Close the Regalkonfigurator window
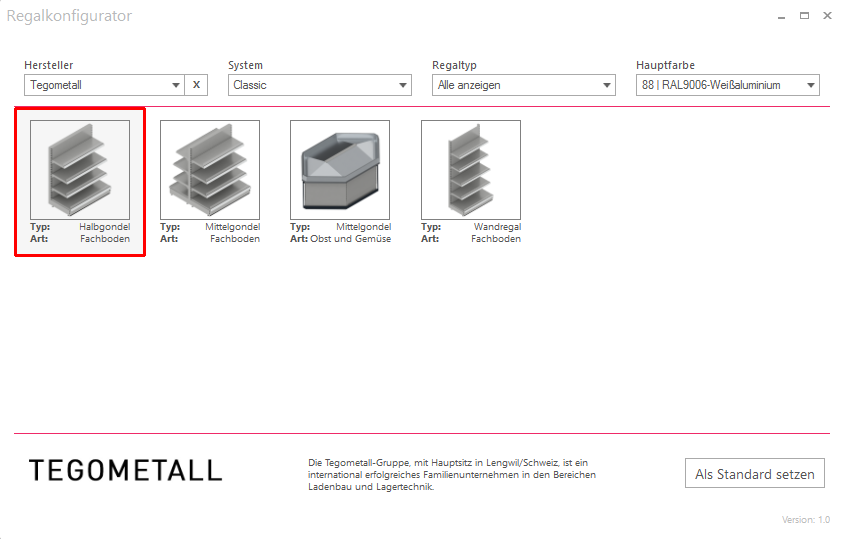Screen dimensions: 843x539 tap(827, 16)
